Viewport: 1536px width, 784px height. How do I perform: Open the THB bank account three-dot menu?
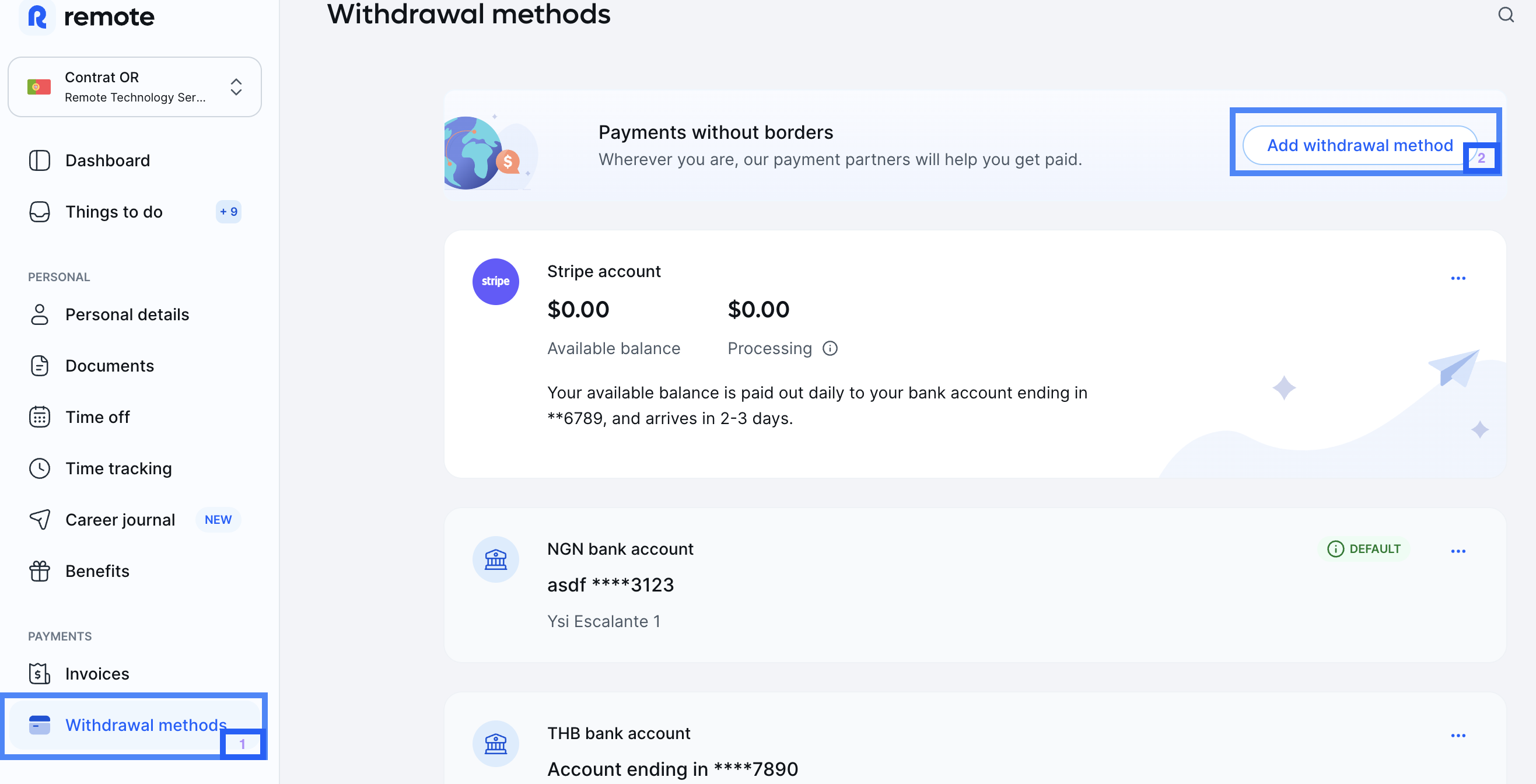(1457, 735)
